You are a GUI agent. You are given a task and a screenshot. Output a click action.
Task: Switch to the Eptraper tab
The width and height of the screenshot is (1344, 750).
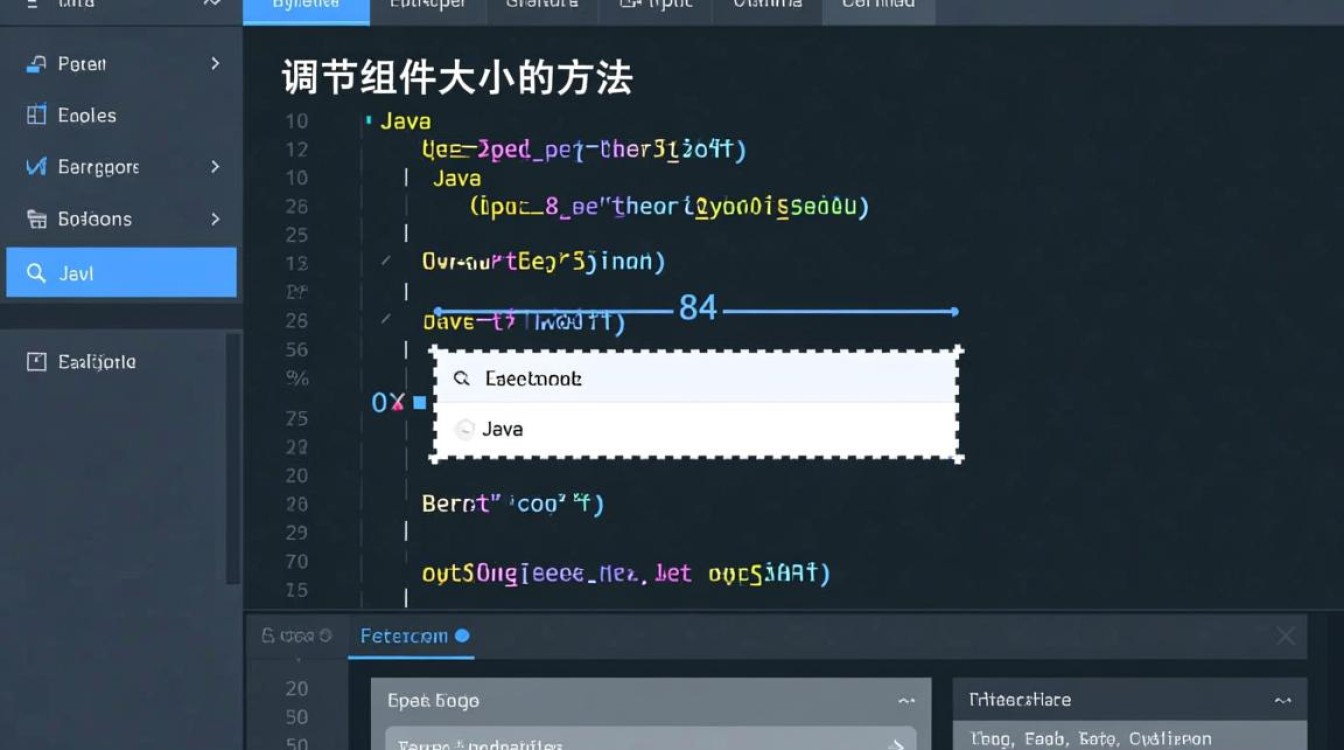tap(428, 4)
